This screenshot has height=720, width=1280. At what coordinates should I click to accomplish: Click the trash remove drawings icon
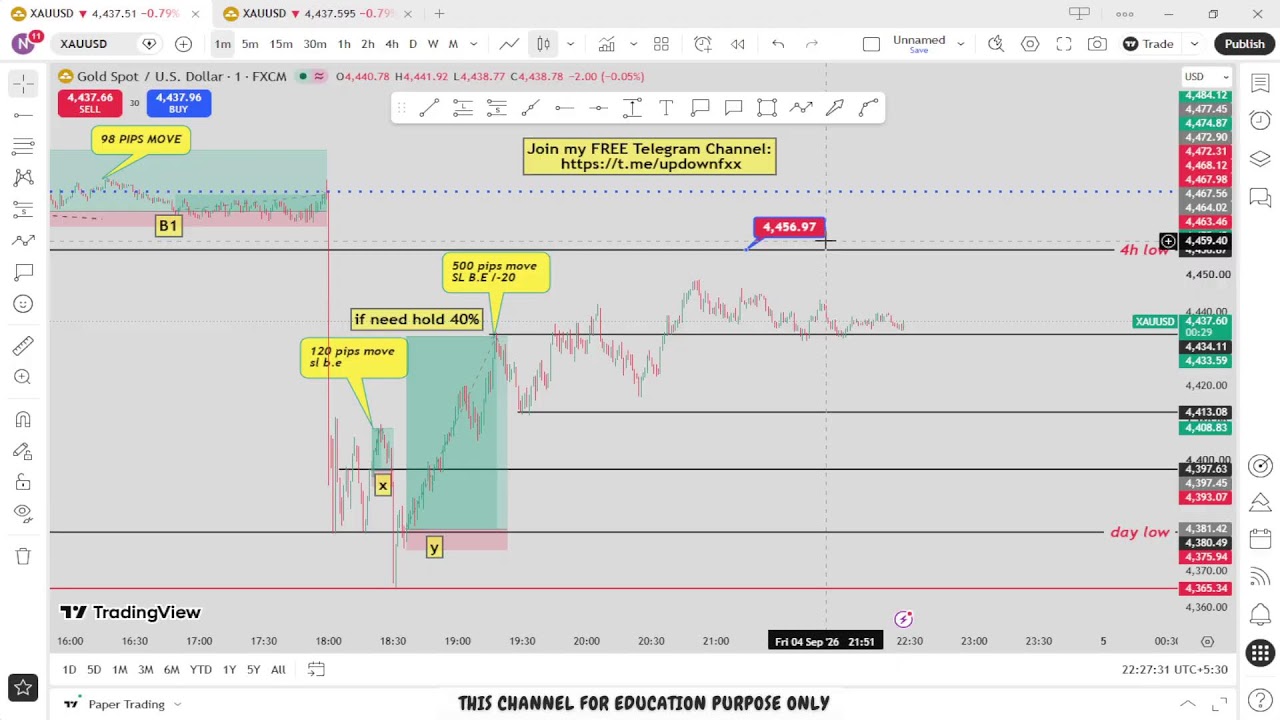tap(23, 556)
